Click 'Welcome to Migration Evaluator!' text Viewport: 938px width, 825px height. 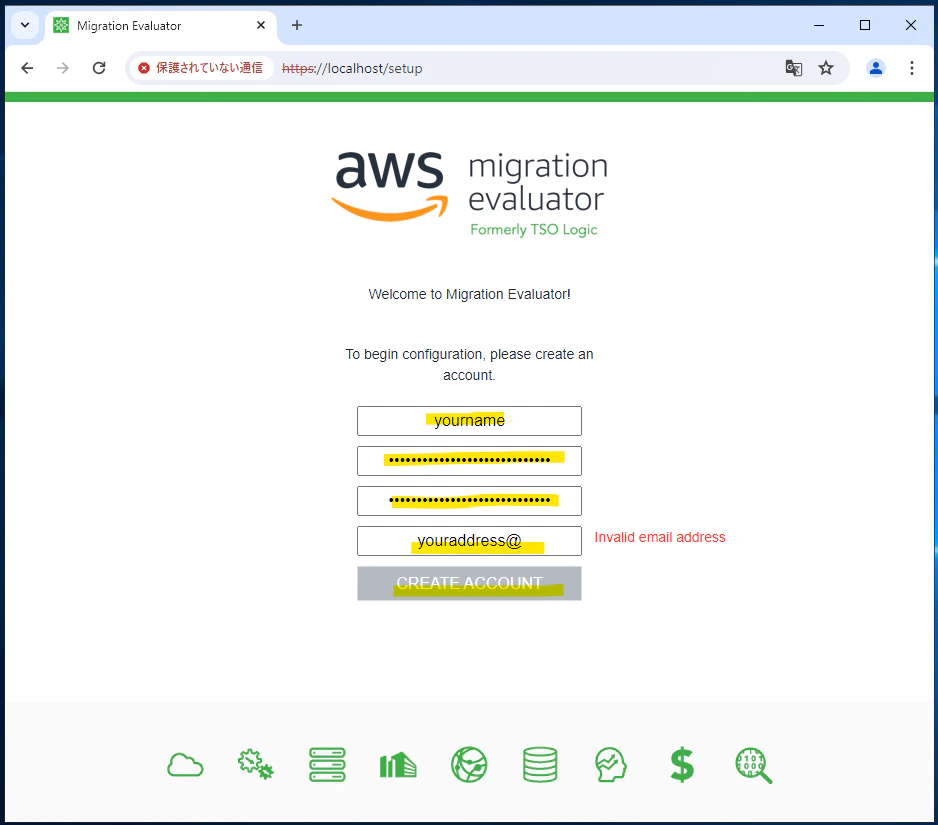coord(470,294)
